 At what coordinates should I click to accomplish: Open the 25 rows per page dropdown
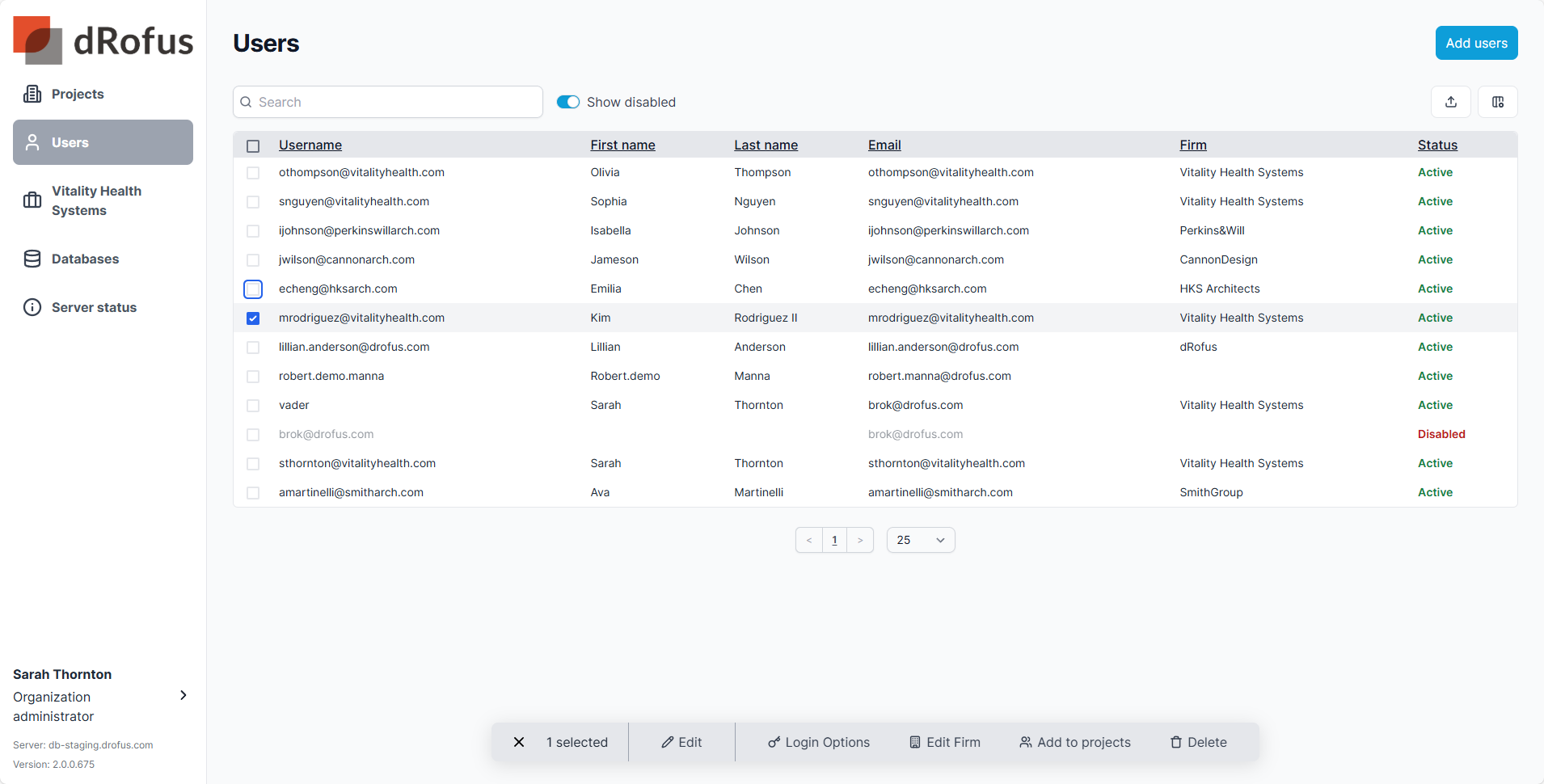pyautogui.click(x=920, y=540)
